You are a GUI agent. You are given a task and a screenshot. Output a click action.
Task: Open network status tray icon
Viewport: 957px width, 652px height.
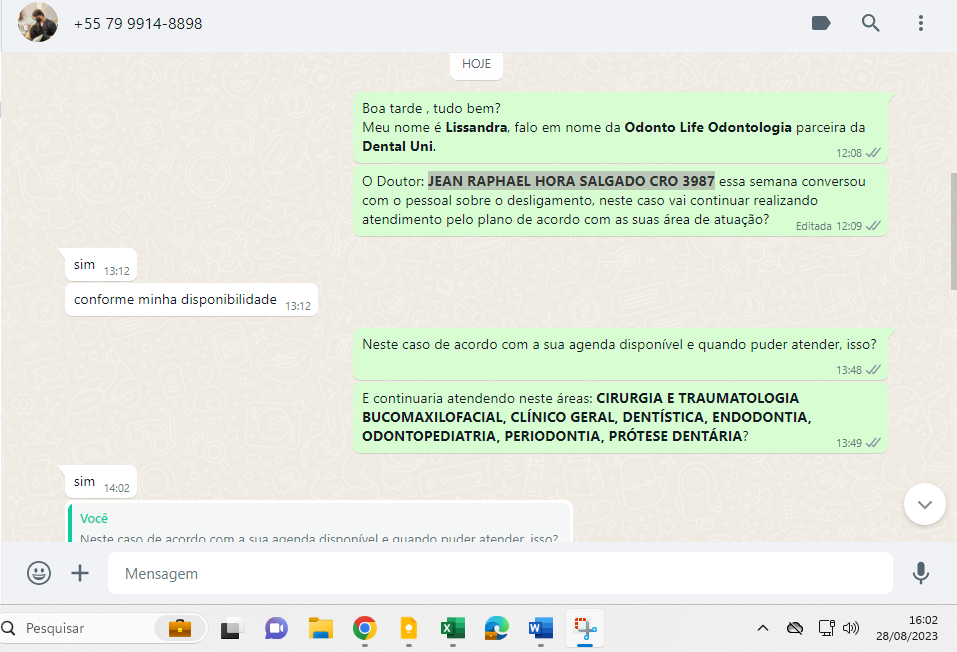[x=826, y=628]
